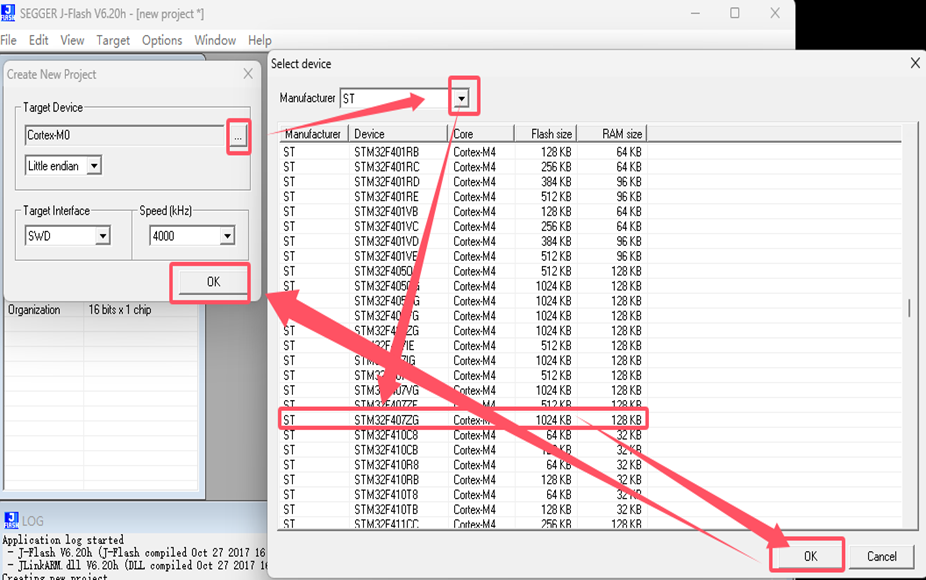Screen dimensions: 926x580
Task: Select the STM32F410T8 device row
Action: (x=462, y=495)
